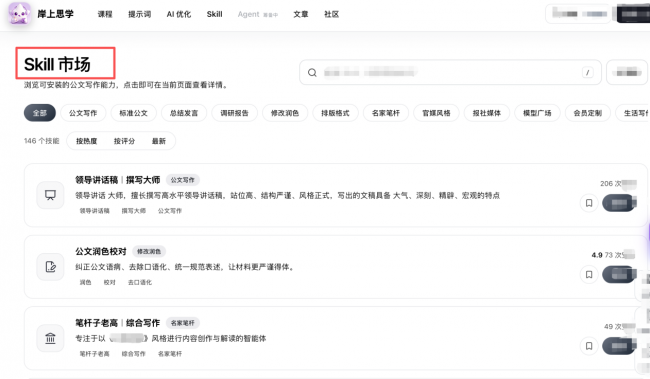Click the edit-document icon of 公文润色校对 card
Screen dimensions: 650x379
tap(50, 267)
